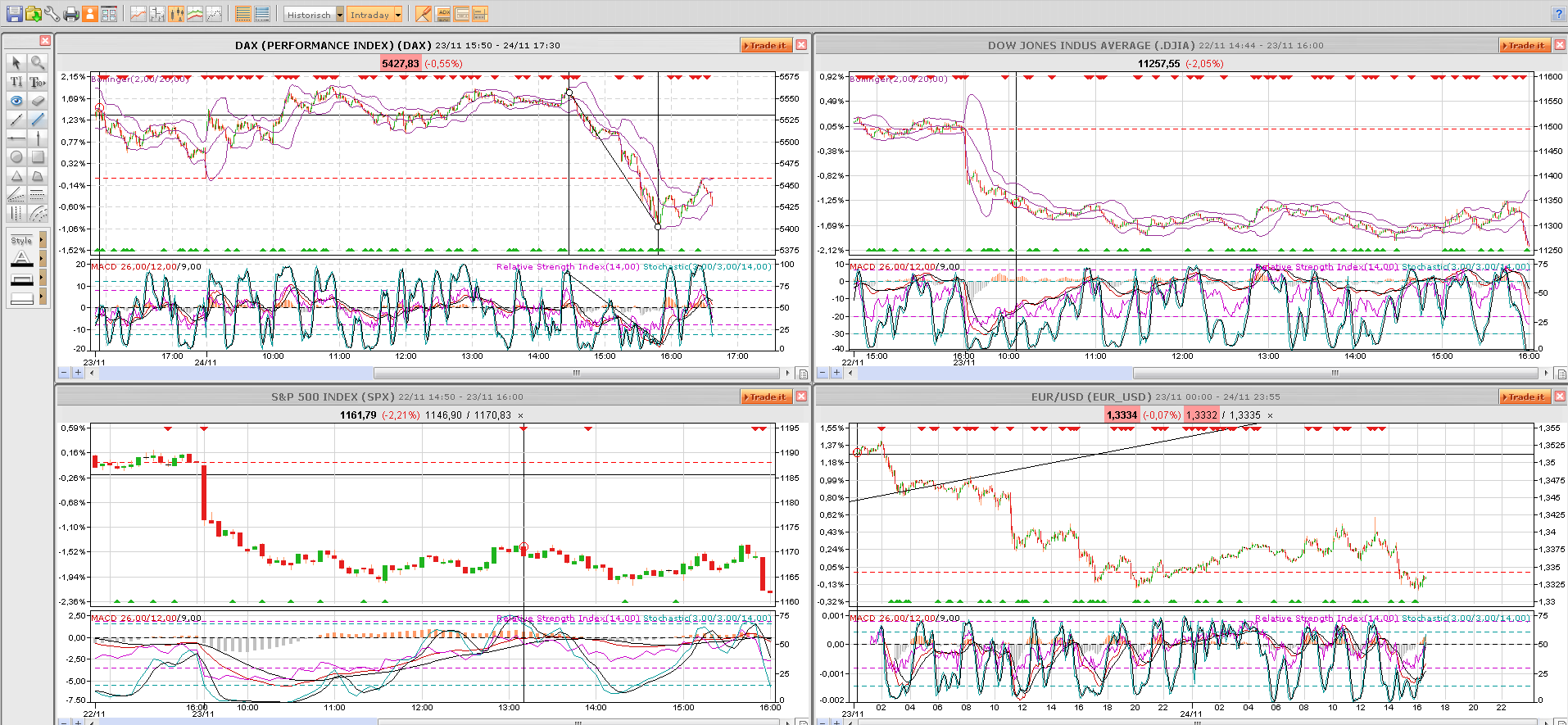Select the triangle shape tool
This screenshot has height=725, width=1568.
[x=16, y=176]
